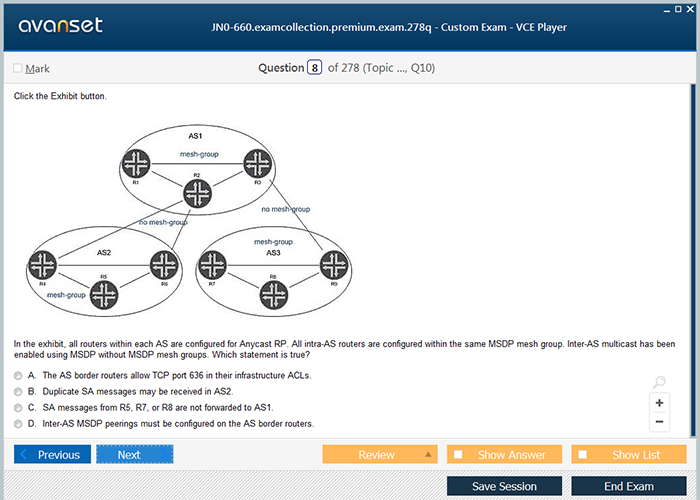Screen dimensions: 700x500
Task: Maximize the VCE Player window
Action: (678, 9)
